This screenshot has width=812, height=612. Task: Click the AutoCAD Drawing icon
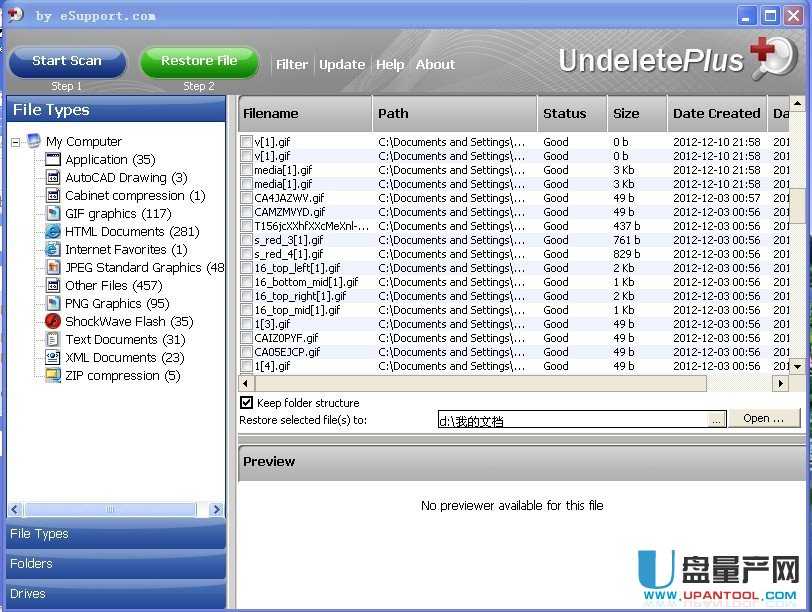pyautogui.click(x=53, y=178)
